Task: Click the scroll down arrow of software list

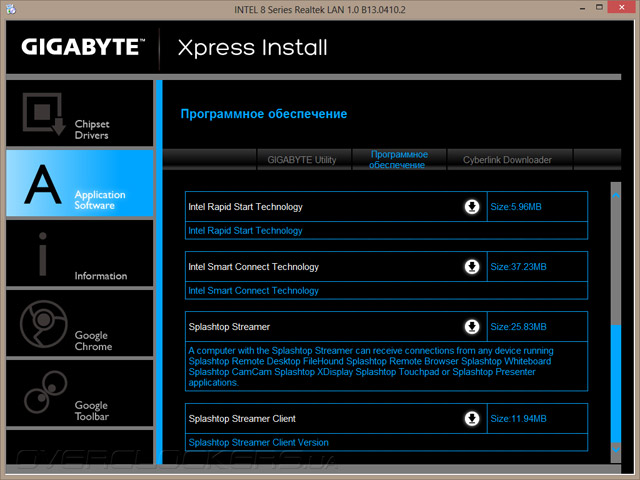Action: (x=616, y=449)
